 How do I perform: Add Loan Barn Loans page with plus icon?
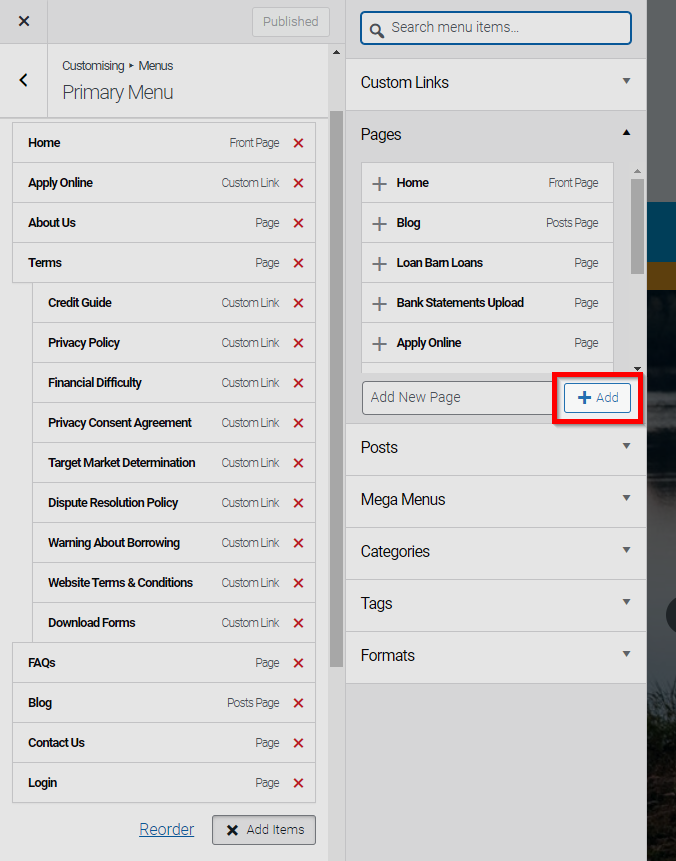pyautogui.click(x=379, y=264)
